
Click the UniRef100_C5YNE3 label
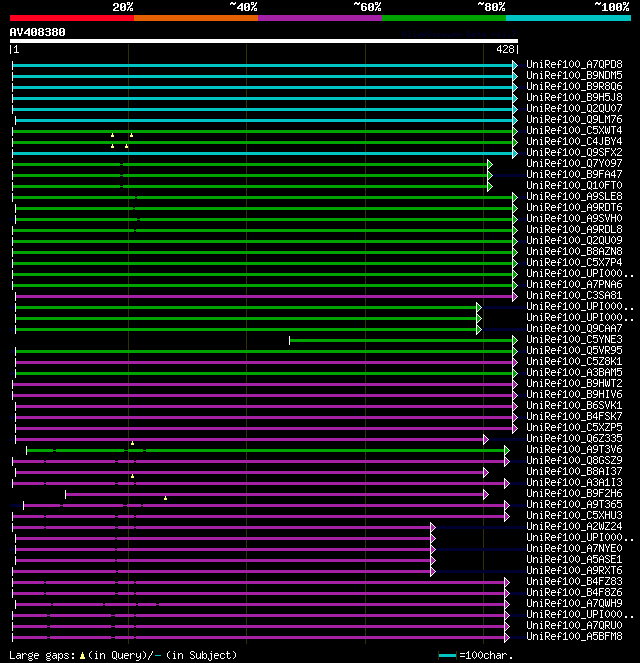(574, 340)
